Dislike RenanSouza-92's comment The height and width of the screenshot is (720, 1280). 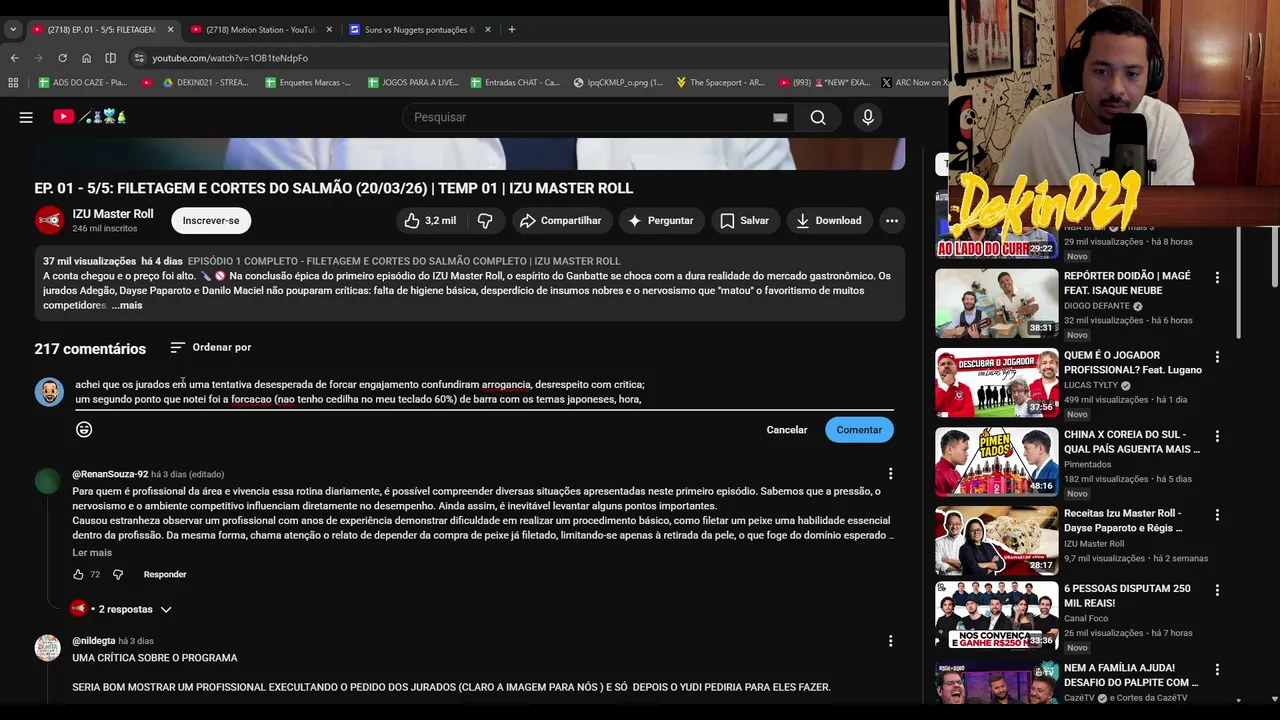(x=117, y=574)
